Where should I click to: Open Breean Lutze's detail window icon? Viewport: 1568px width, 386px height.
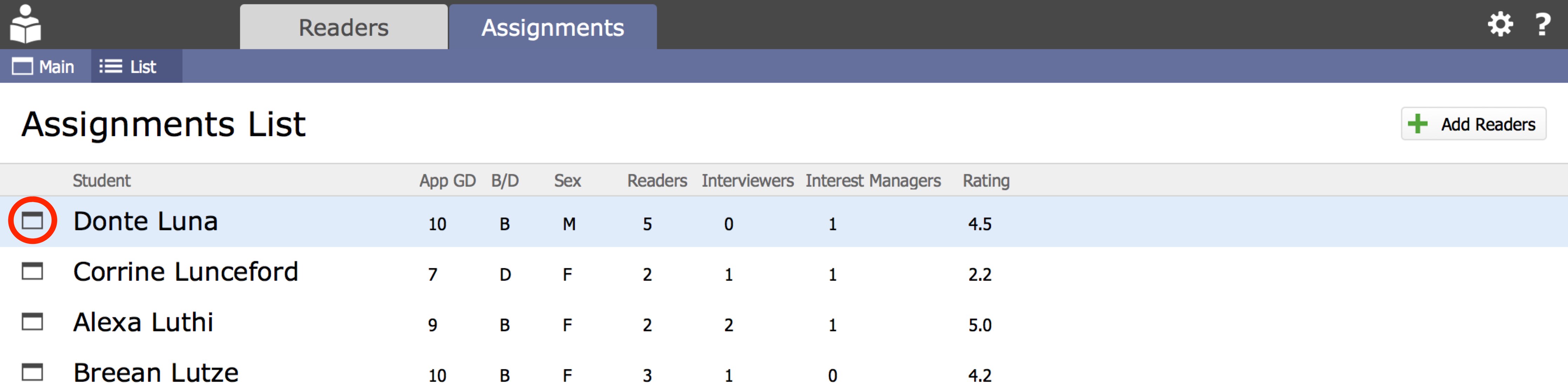(32, 371)
